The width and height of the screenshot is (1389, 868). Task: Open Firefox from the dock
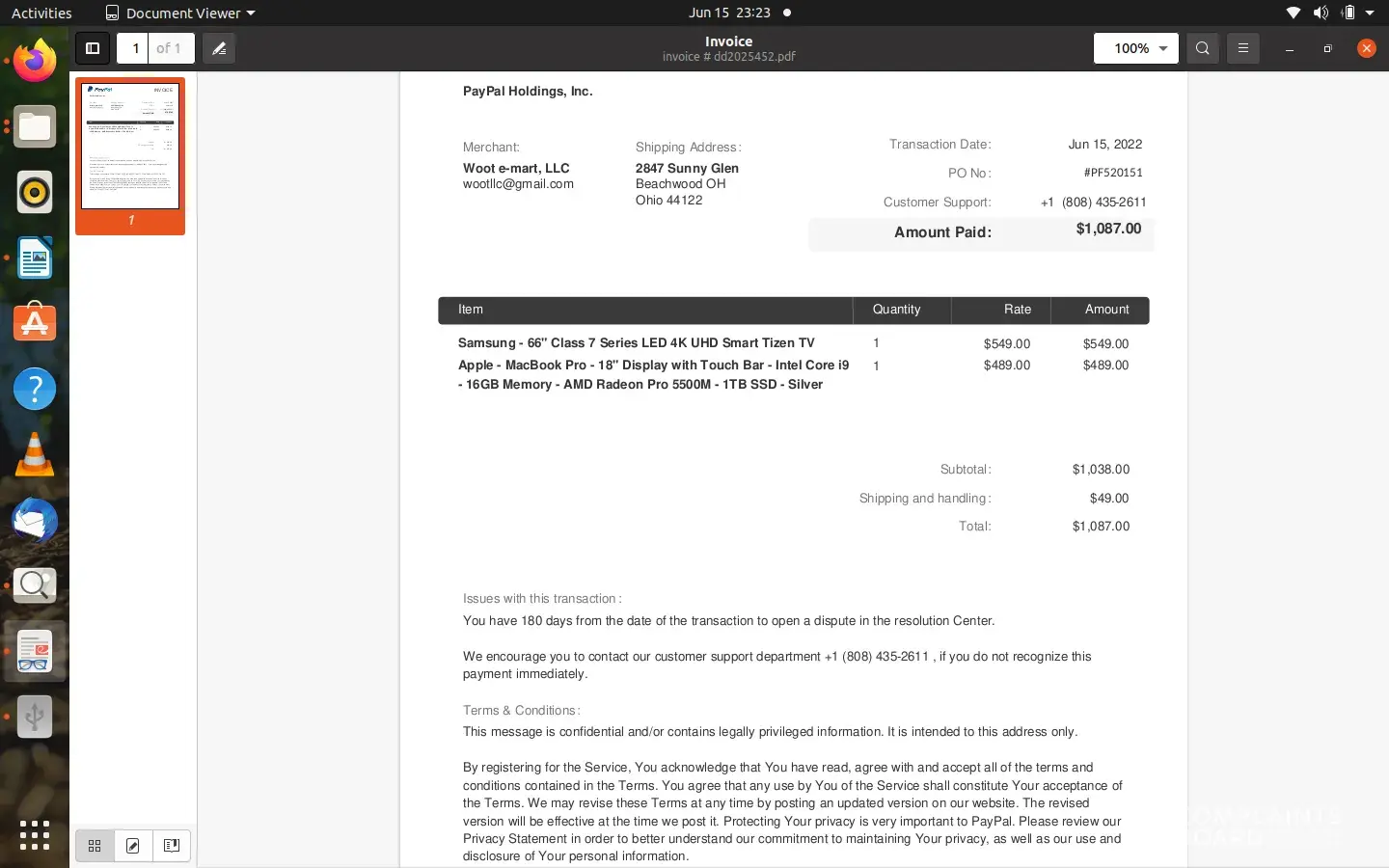(35, 61)
